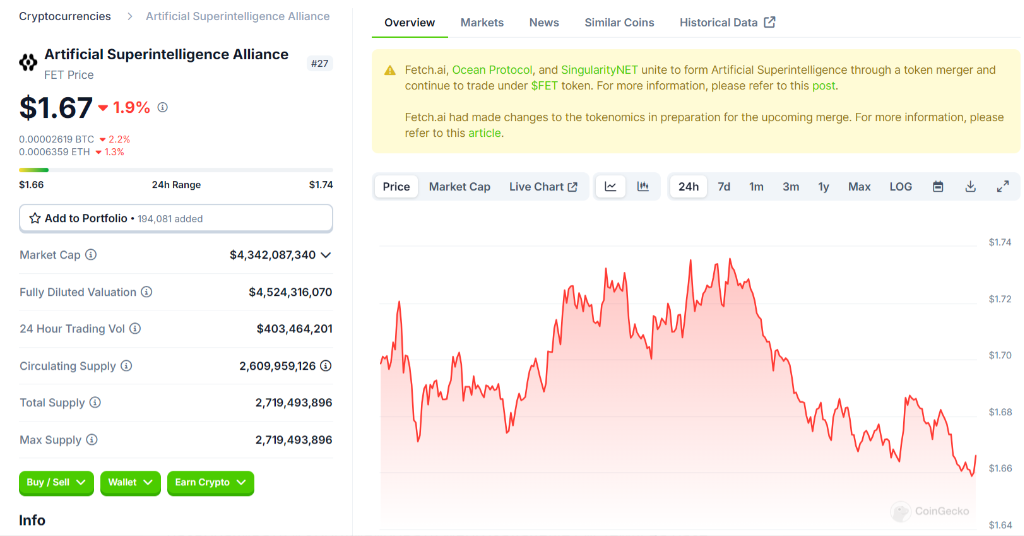Image resolution: width=1024 pixels, height=536 pixels.
Task: Click the 0.0006359 ETH value
Action: click(x=54, y=151)
